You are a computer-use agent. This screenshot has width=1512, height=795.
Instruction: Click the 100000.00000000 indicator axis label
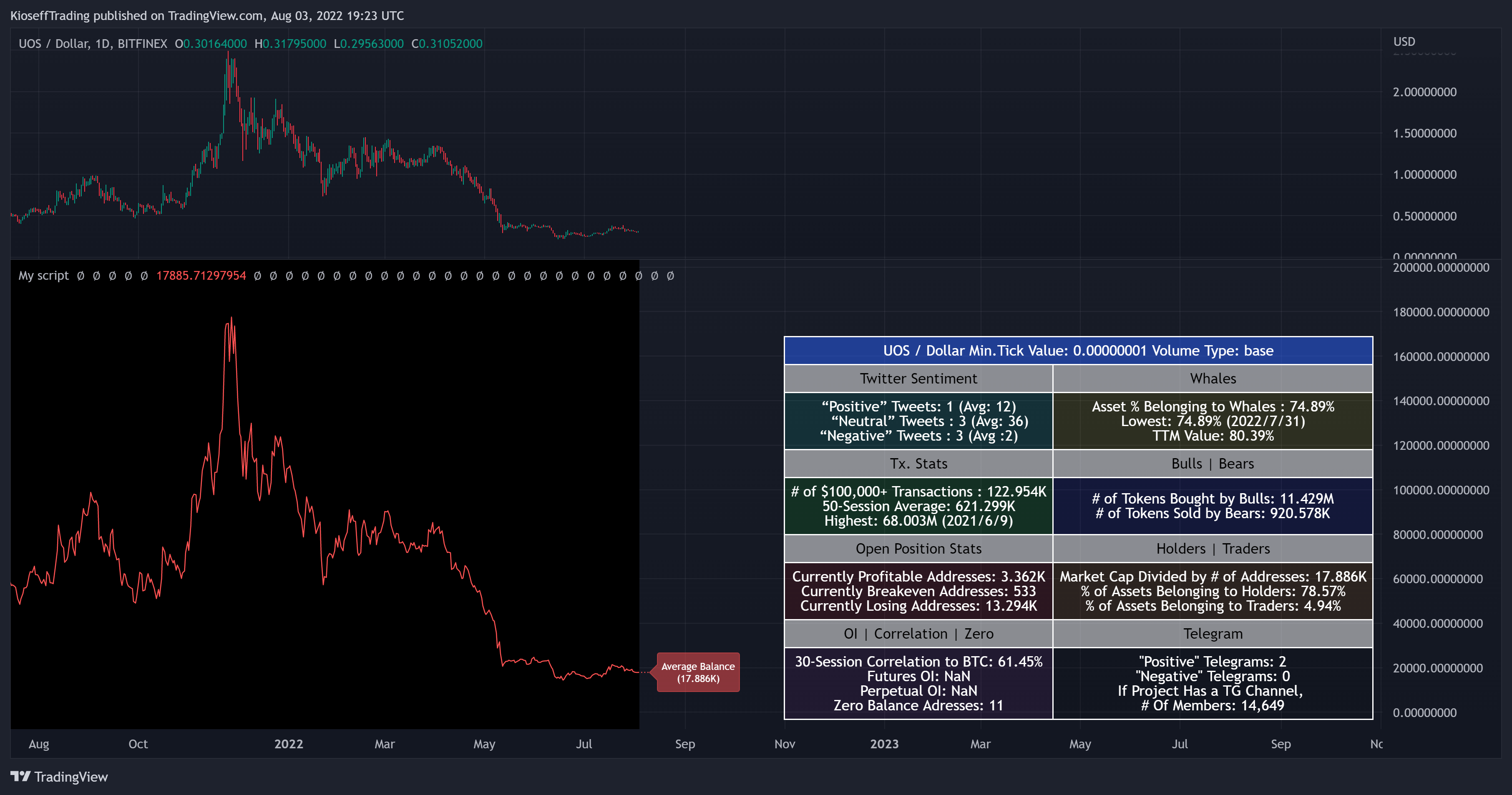1441,491
